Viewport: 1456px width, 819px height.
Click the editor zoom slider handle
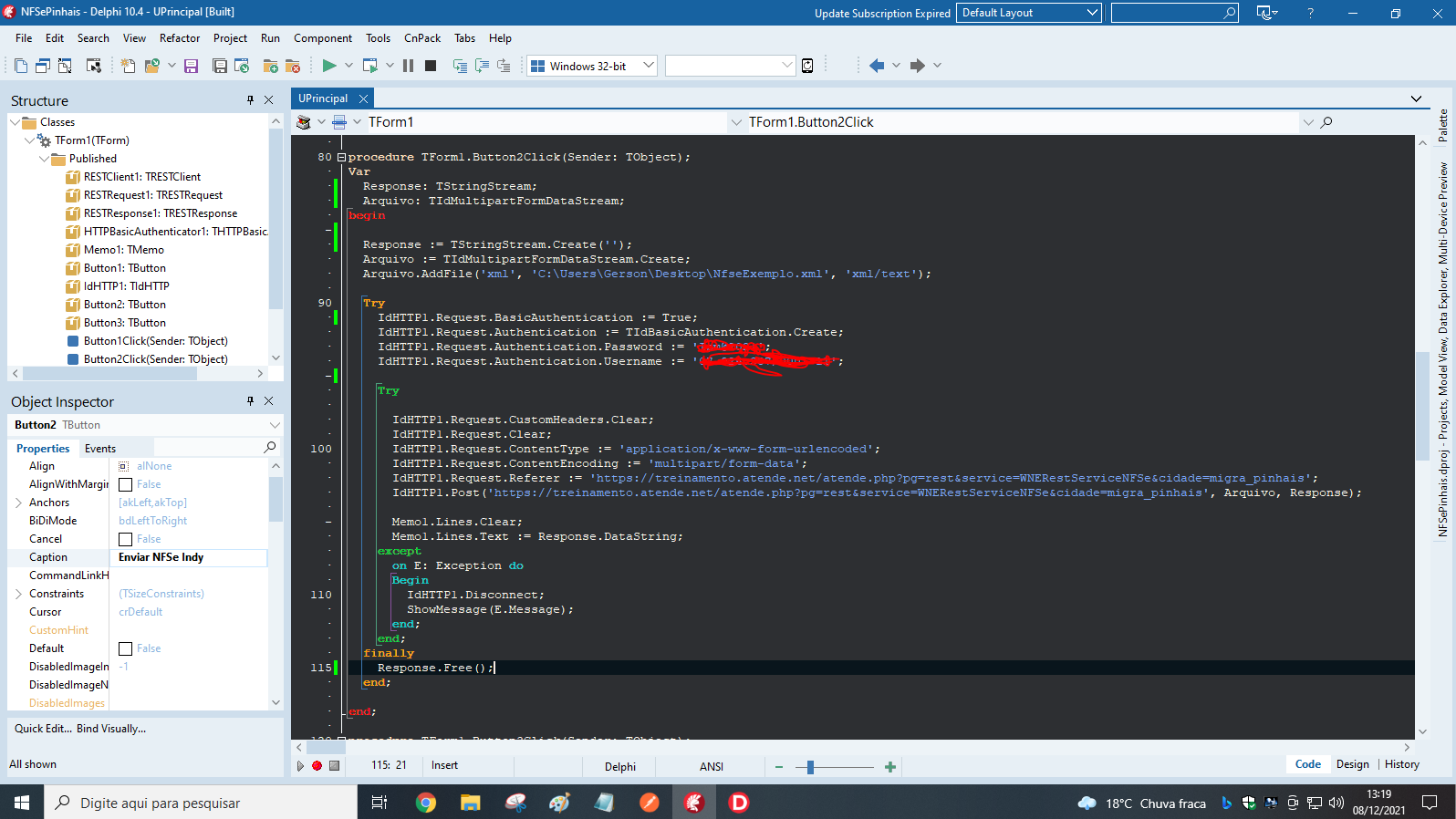point(810,767)
